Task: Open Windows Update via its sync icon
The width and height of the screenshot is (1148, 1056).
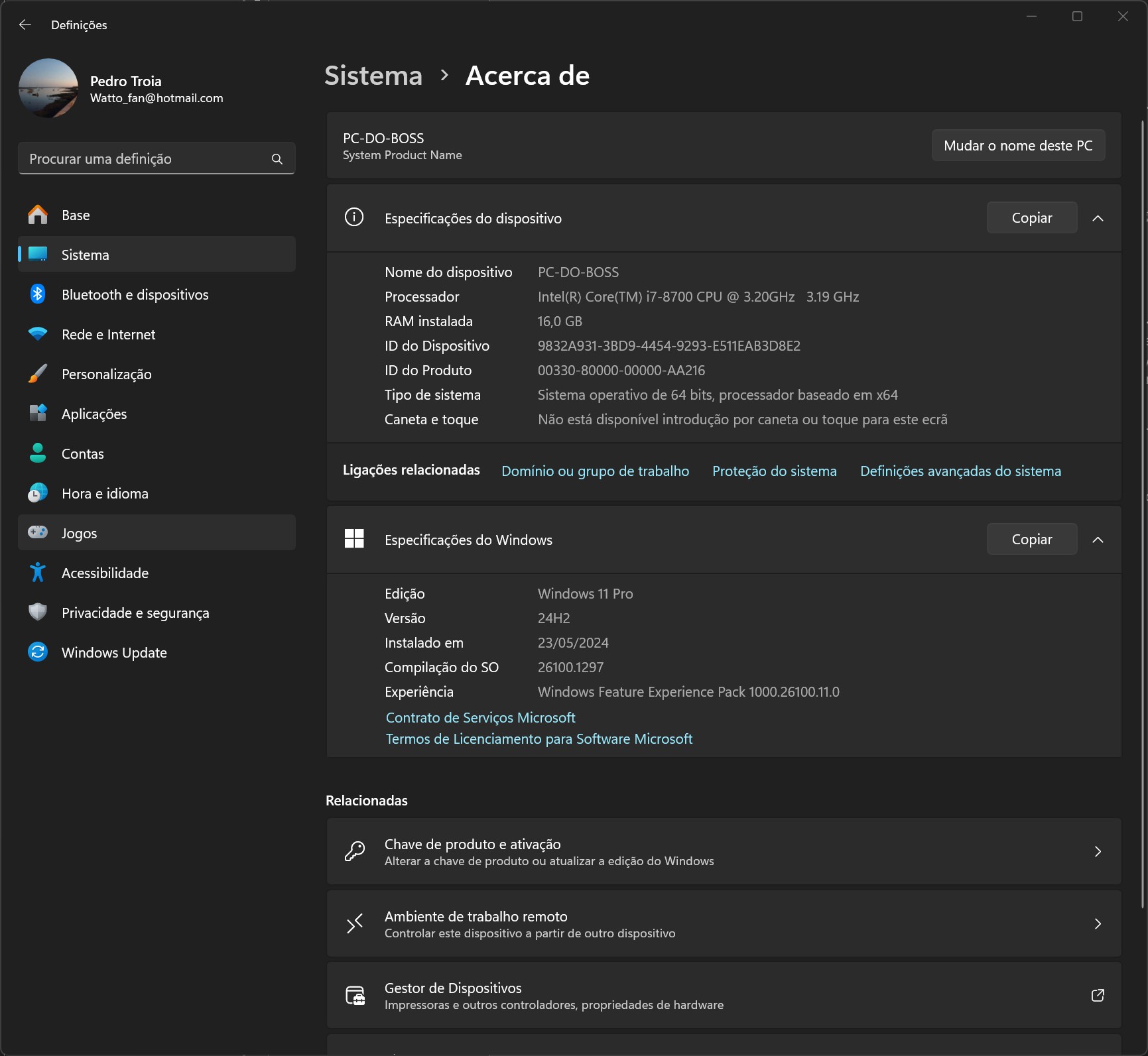Action: click(x=38, y=652)
